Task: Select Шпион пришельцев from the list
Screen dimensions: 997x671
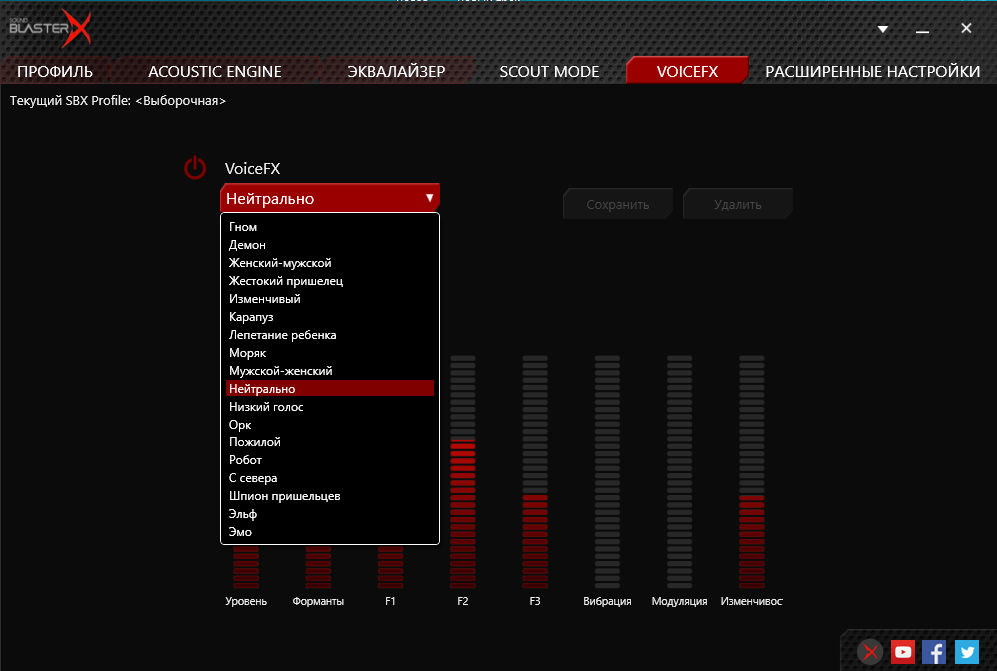Action: pos(330,496)
